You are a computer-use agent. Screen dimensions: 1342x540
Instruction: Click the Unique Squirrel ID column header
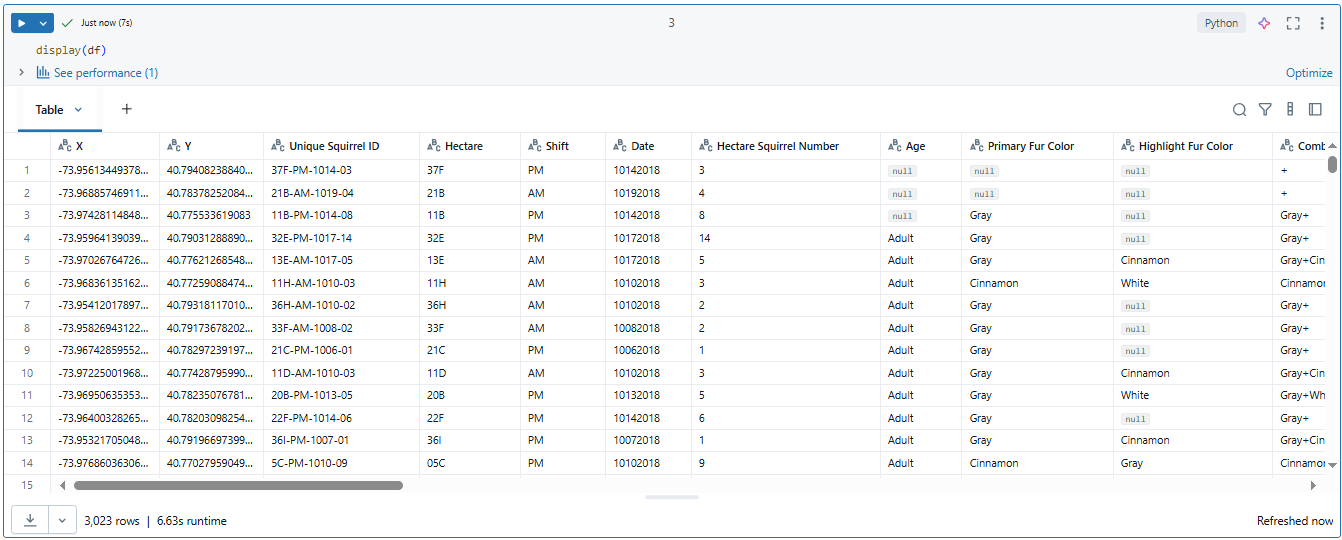coord(334,146)
